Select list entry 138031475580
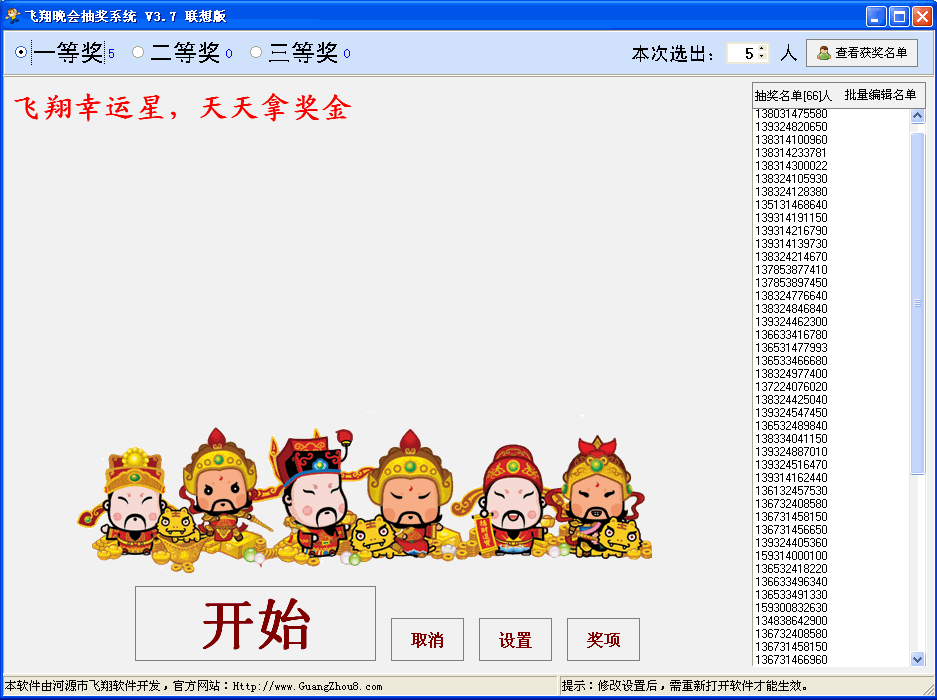 click(x=791, y=114)
